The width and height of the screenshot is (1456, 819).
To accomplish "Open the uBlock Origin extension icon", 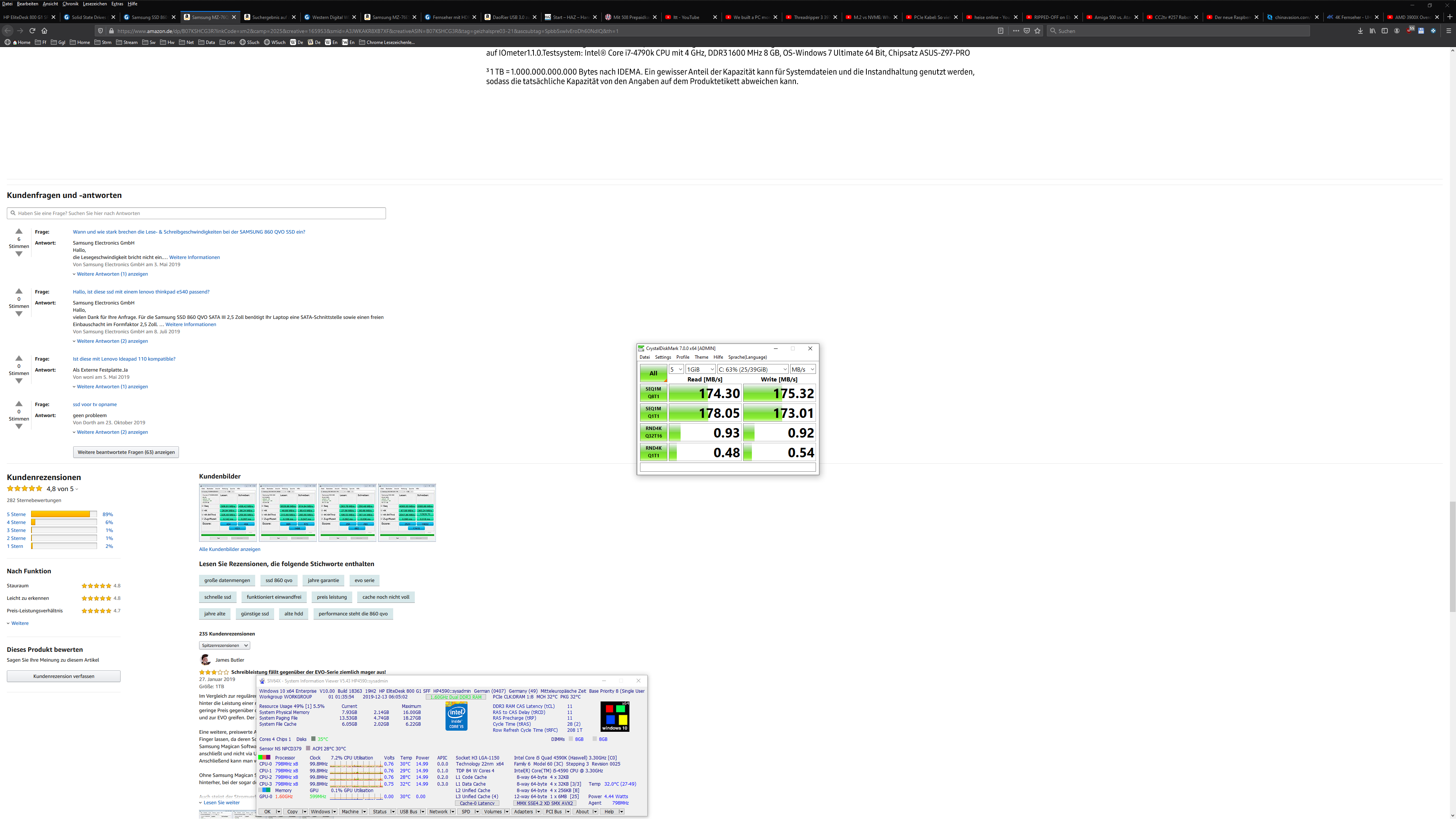I will (1410, 30).
